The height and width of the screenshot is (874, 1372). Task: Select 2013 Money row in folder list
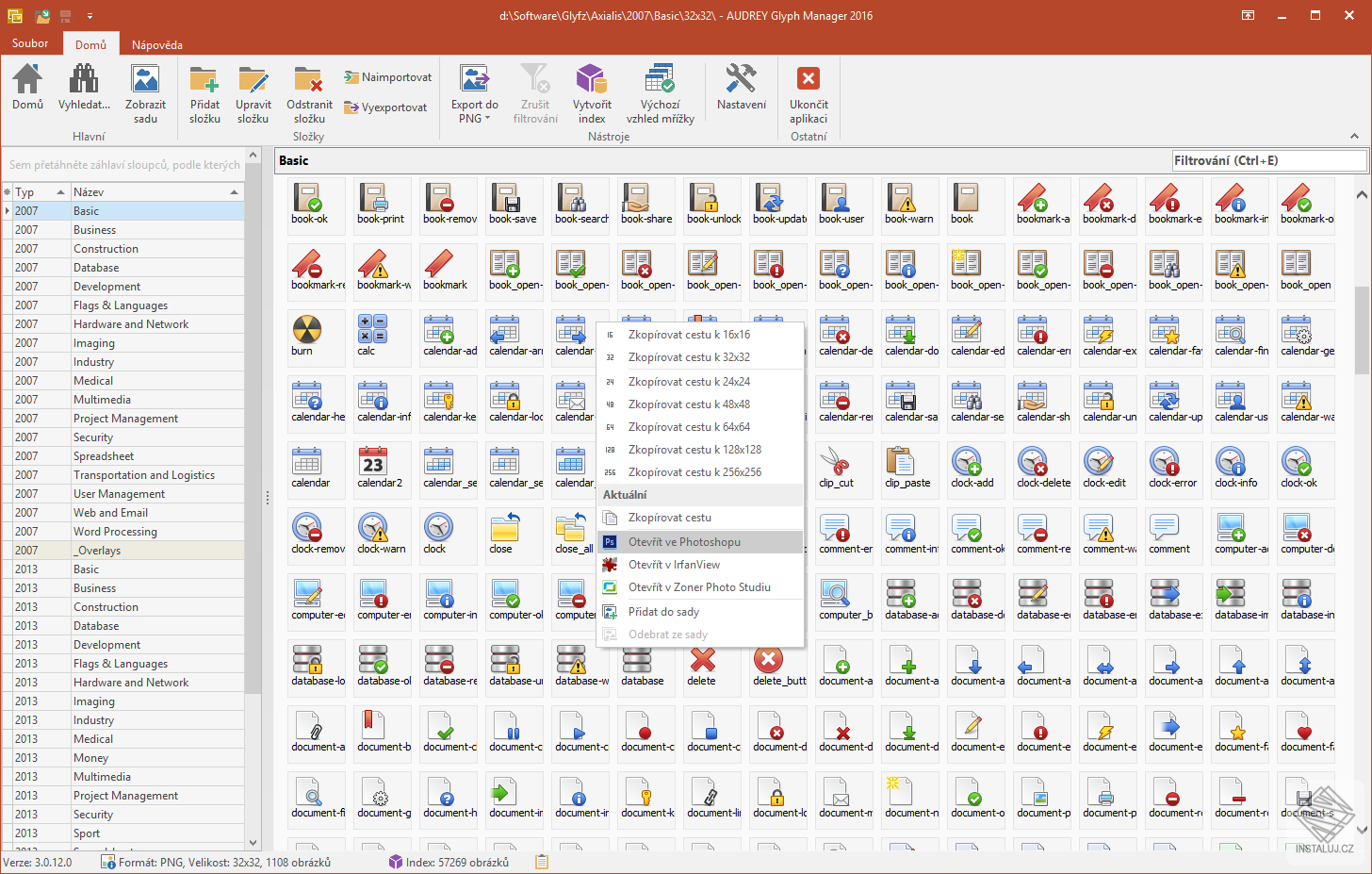coord(91,758)
